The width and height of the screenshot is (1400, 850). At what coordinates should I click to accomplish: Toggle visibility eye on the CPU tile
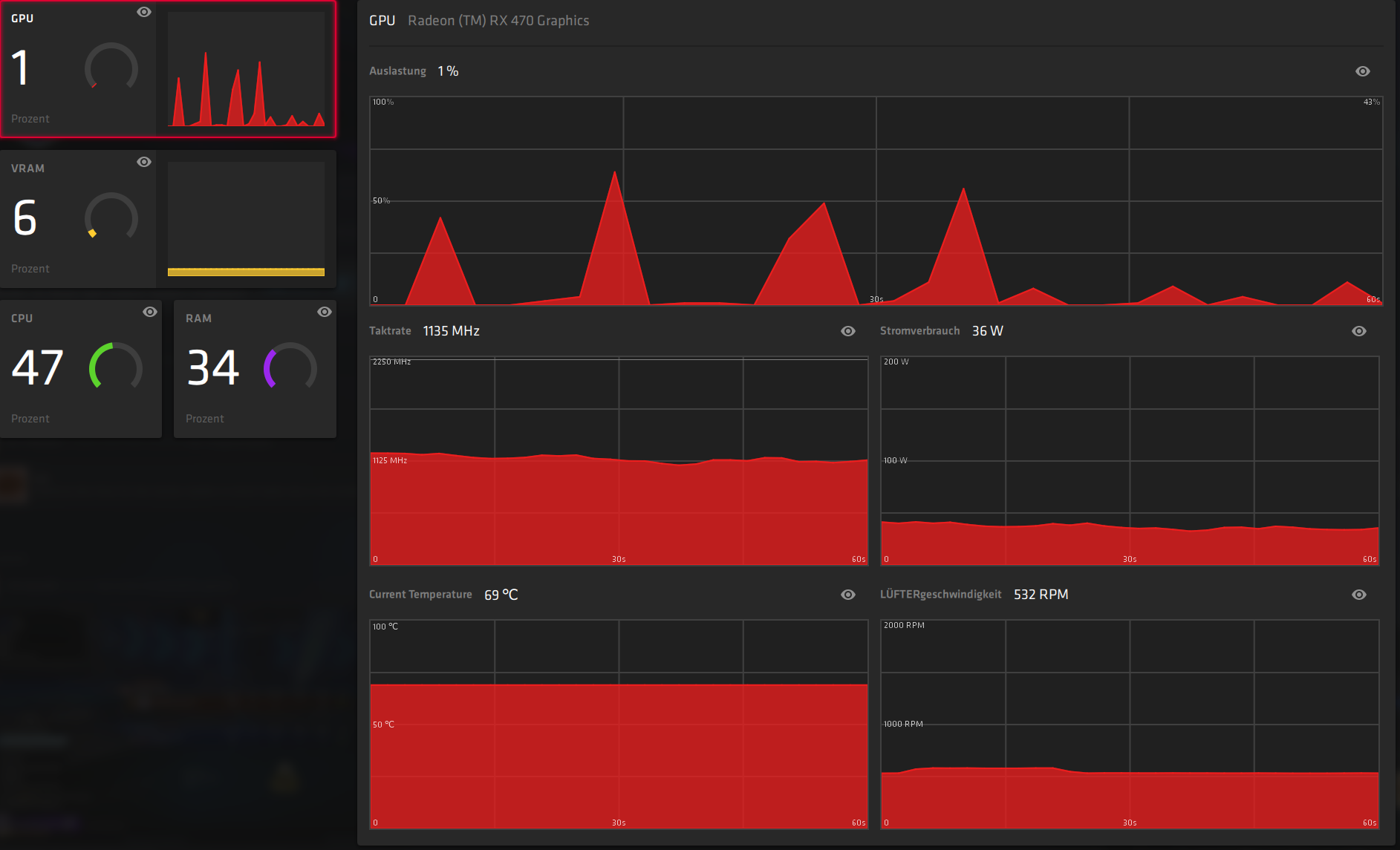150,312
